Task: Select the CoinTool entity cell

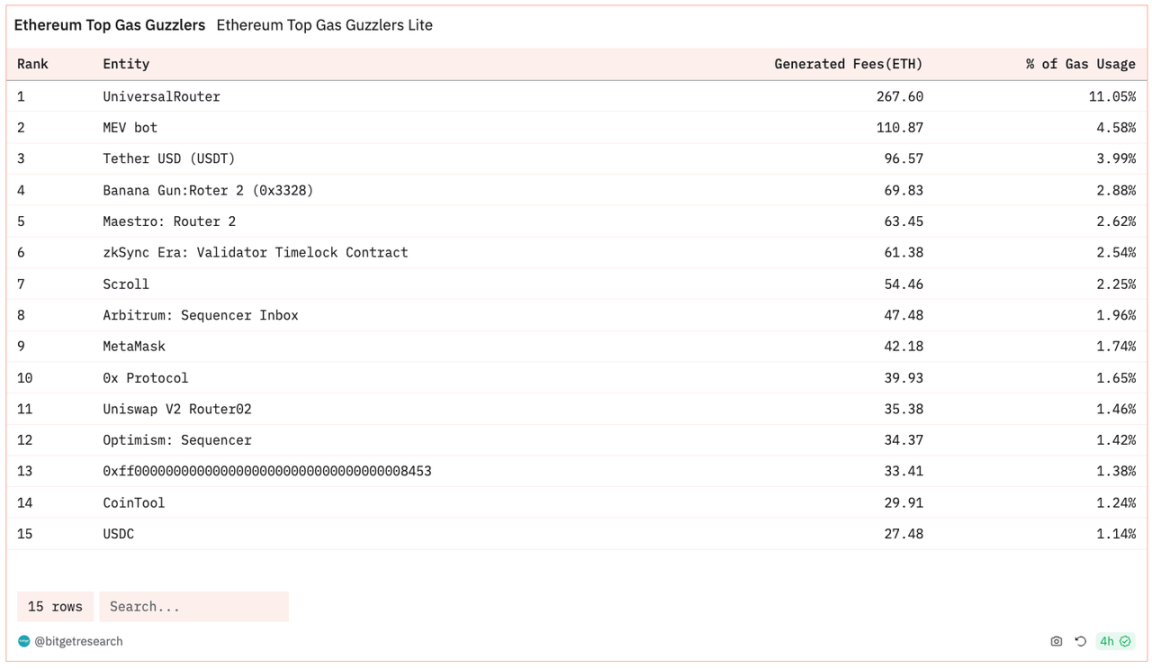Action: 134,502
